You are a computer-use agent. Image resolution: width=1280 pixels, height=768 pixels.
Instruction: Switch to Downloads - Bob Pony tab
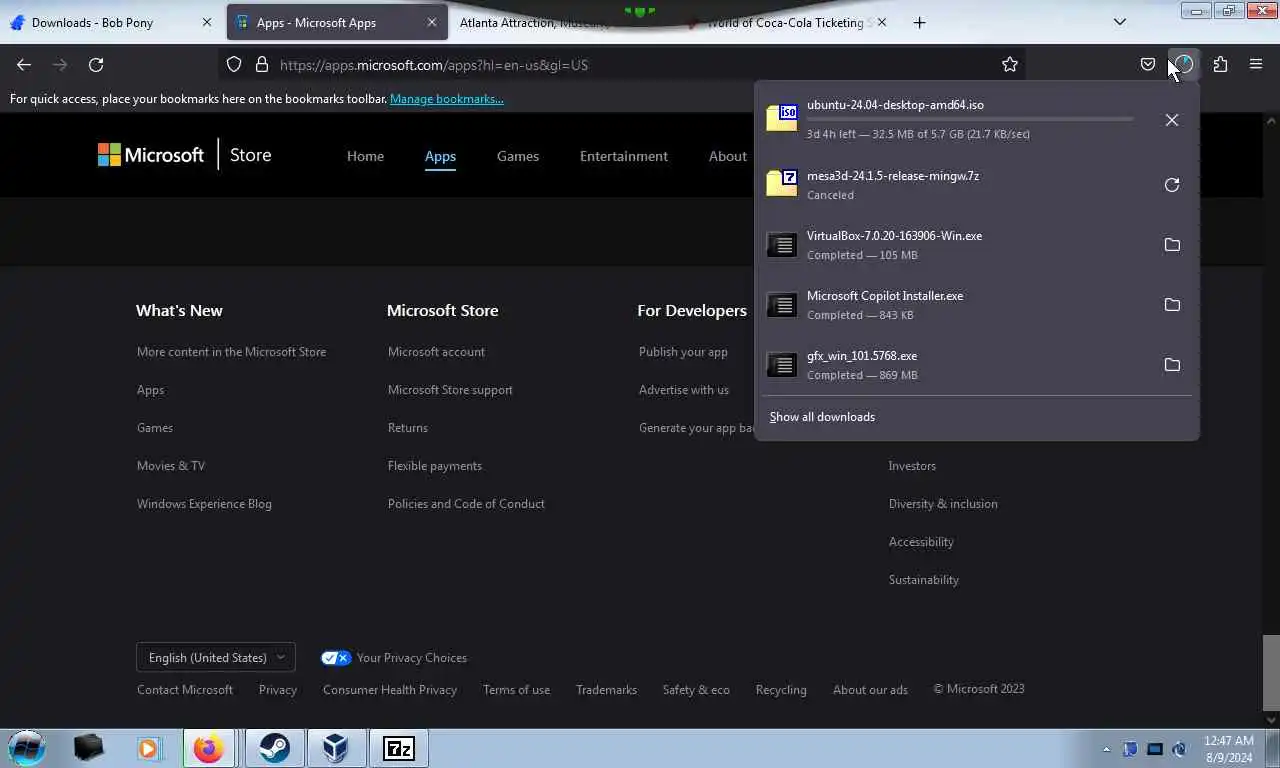(108, 22)
